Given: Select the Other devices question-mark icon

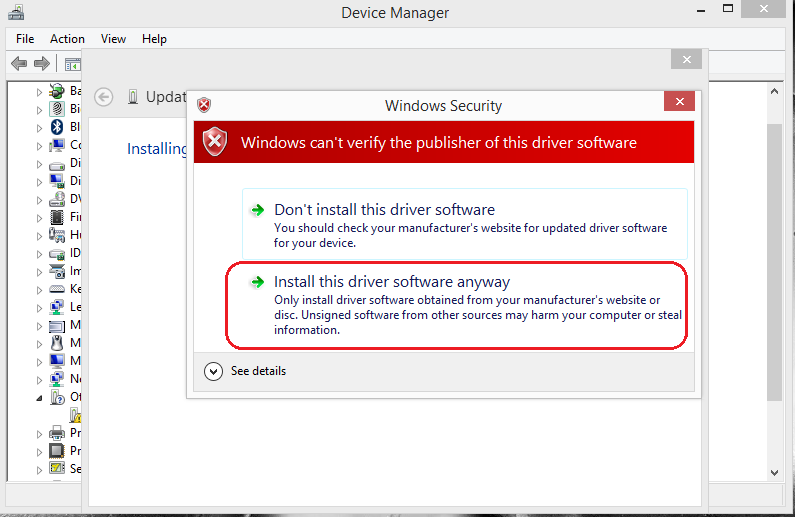Looking at the screenshot, I should pyautogui.click(x=57, y=397).
